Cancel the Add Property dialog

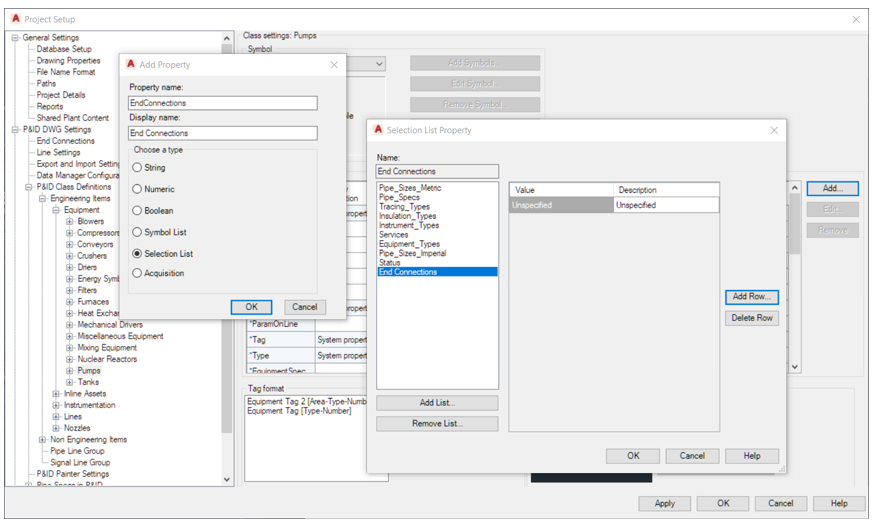(305, 307)
